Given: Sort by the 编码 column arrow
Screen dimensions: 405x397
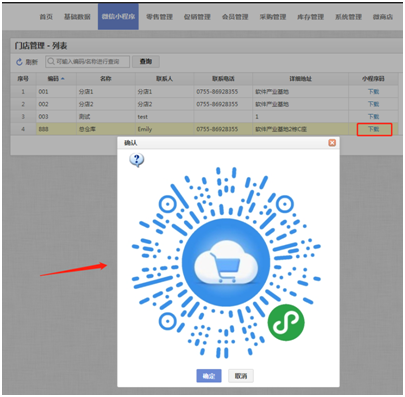Looking at the screenshot, I should 63,79.
